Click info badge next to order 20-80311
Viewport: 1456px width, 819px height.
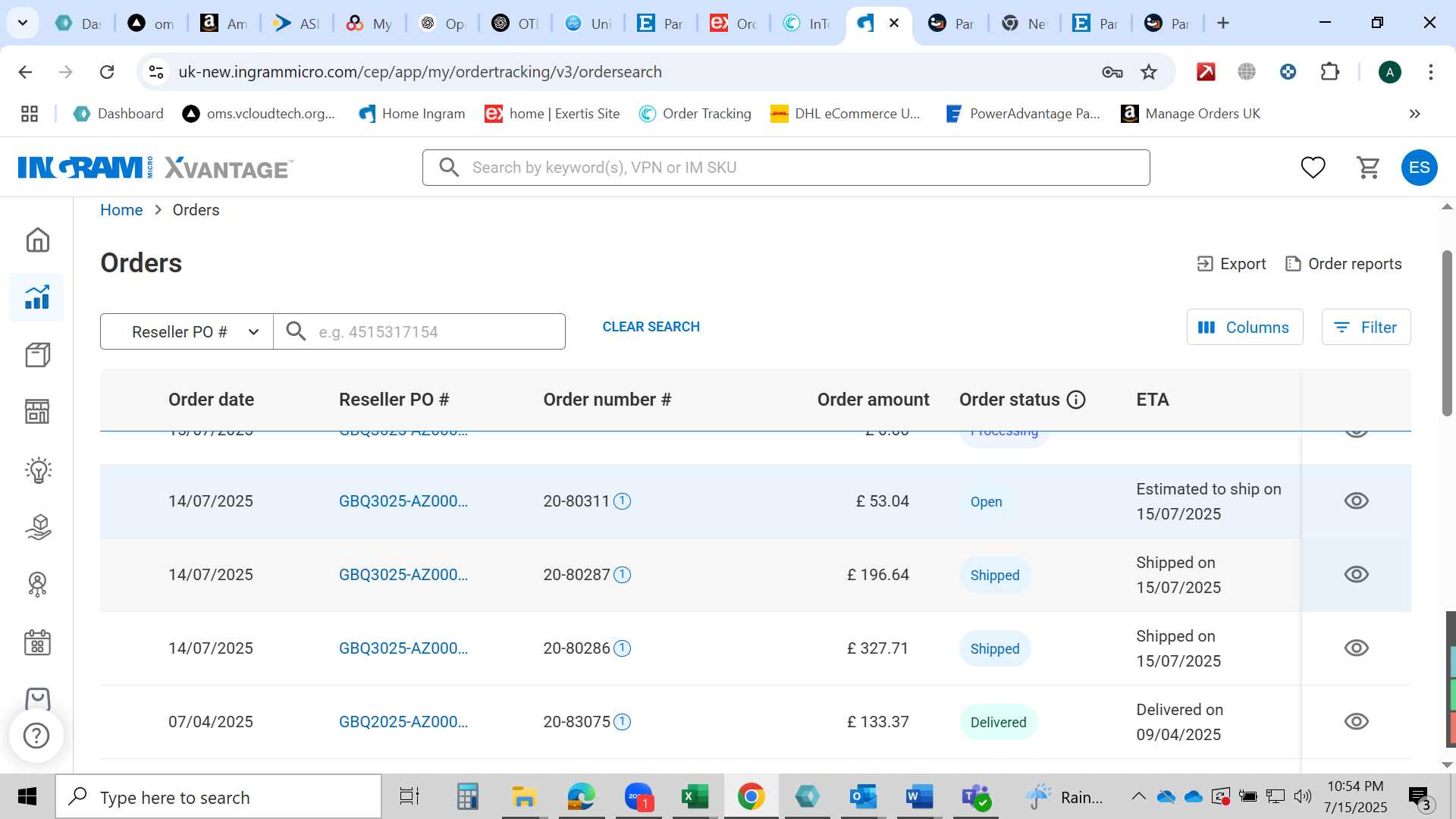pyautogui.click(x=622, y=501)
